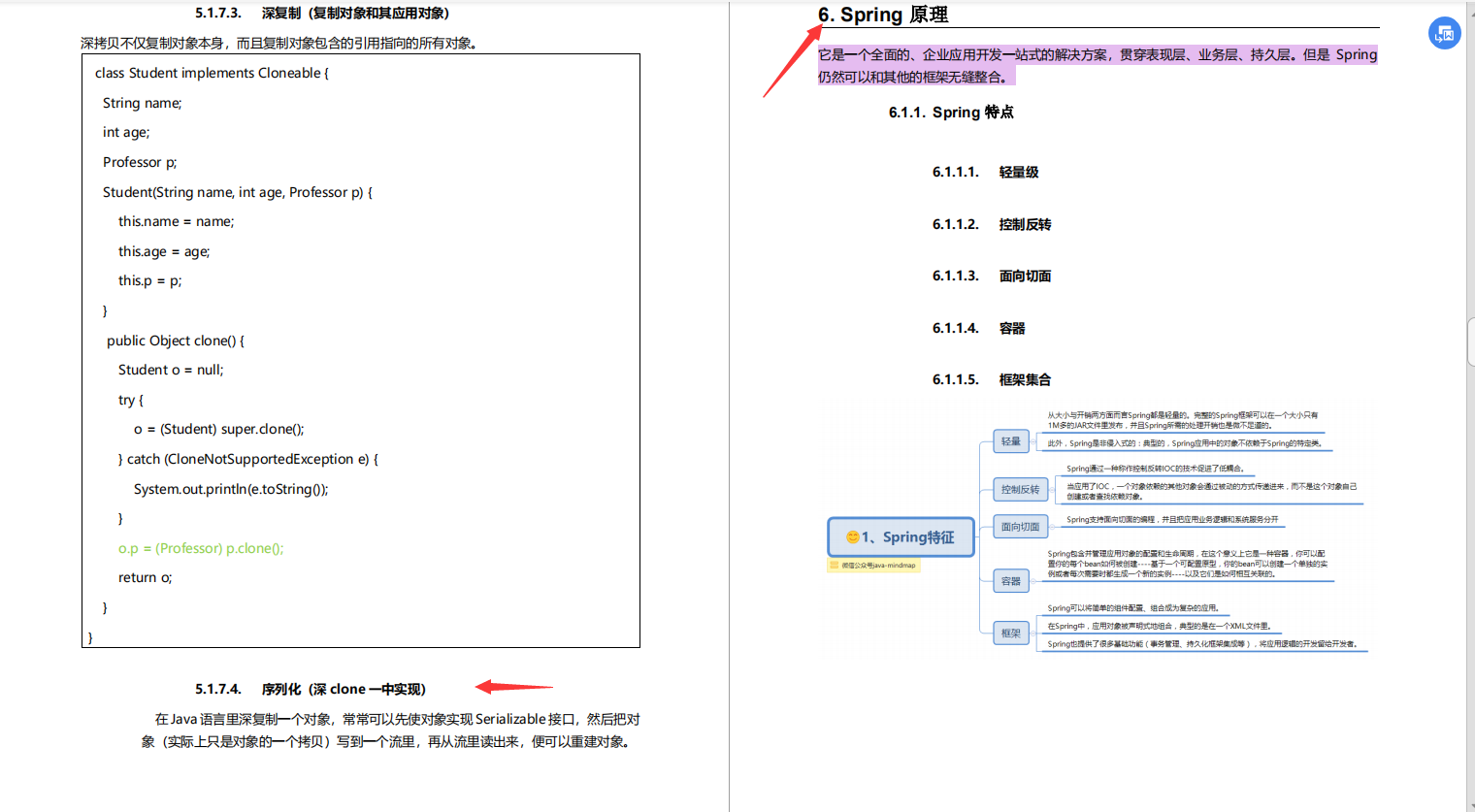
Task: Click paragraph line starting "象（实际上只是对象的一个拷贝）"
Action: (x=388, y=741)
